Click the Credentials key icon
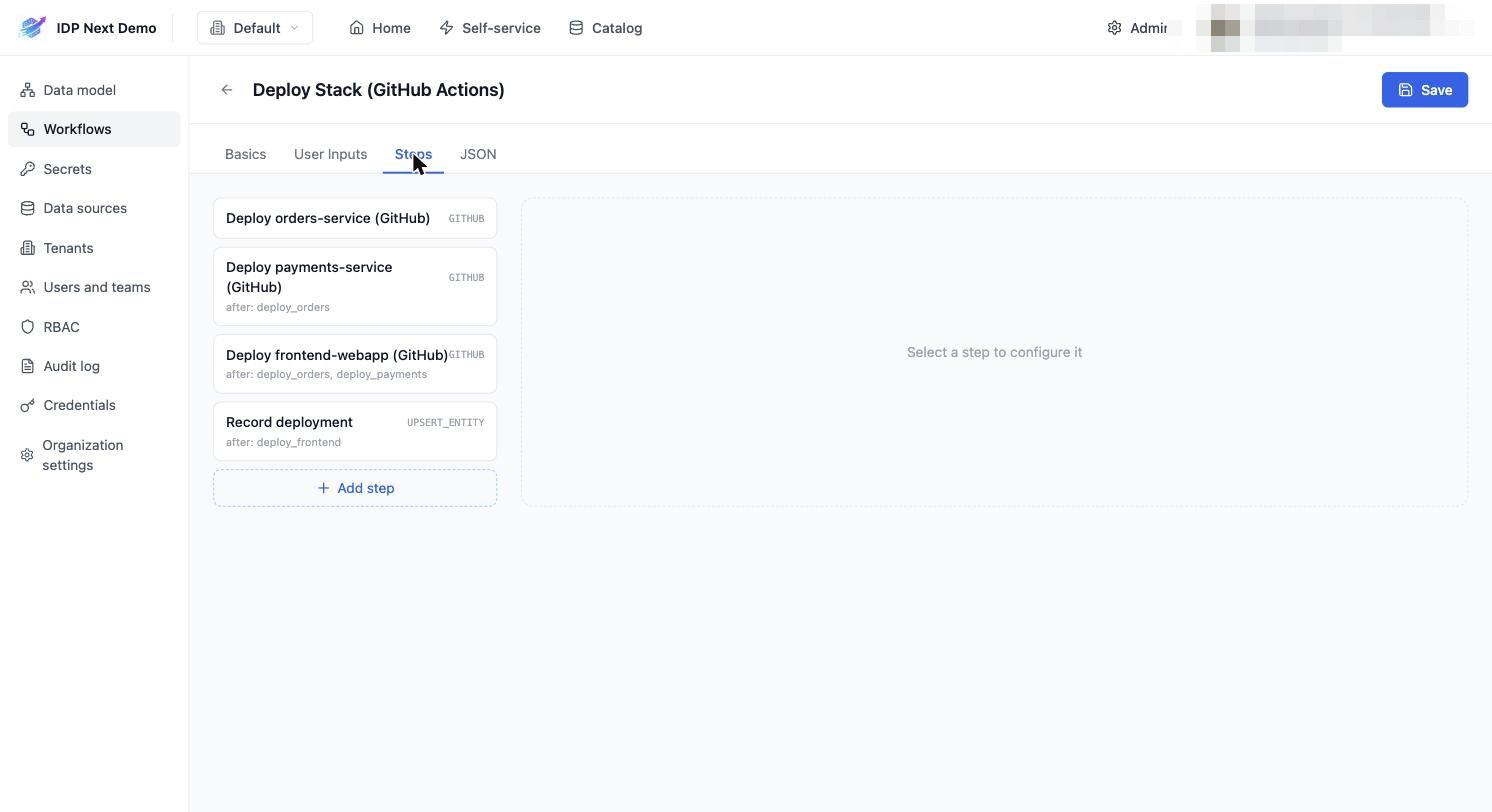This screenshot has width=1492, height=812. point(27,405)
